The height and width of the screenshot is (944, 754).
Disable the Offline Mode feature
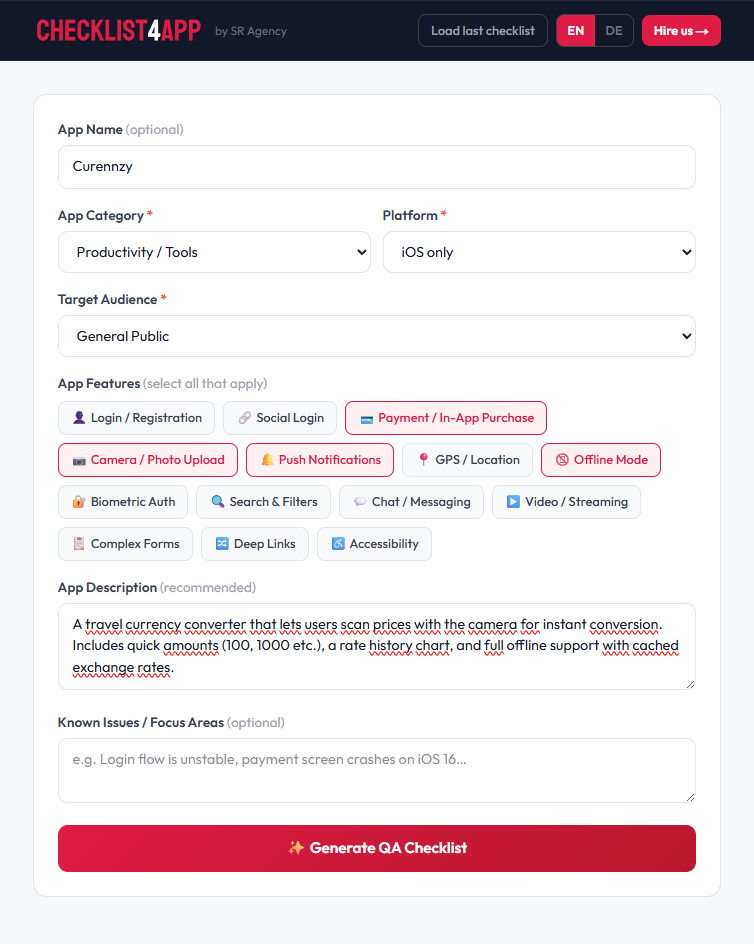pyautogui.click(x=600, y=460)
